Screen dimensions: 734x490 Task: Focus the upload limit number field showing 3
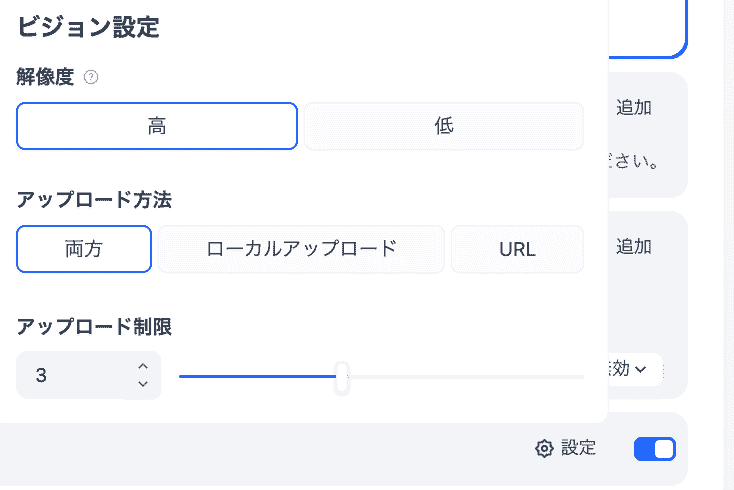click(70, 376)
